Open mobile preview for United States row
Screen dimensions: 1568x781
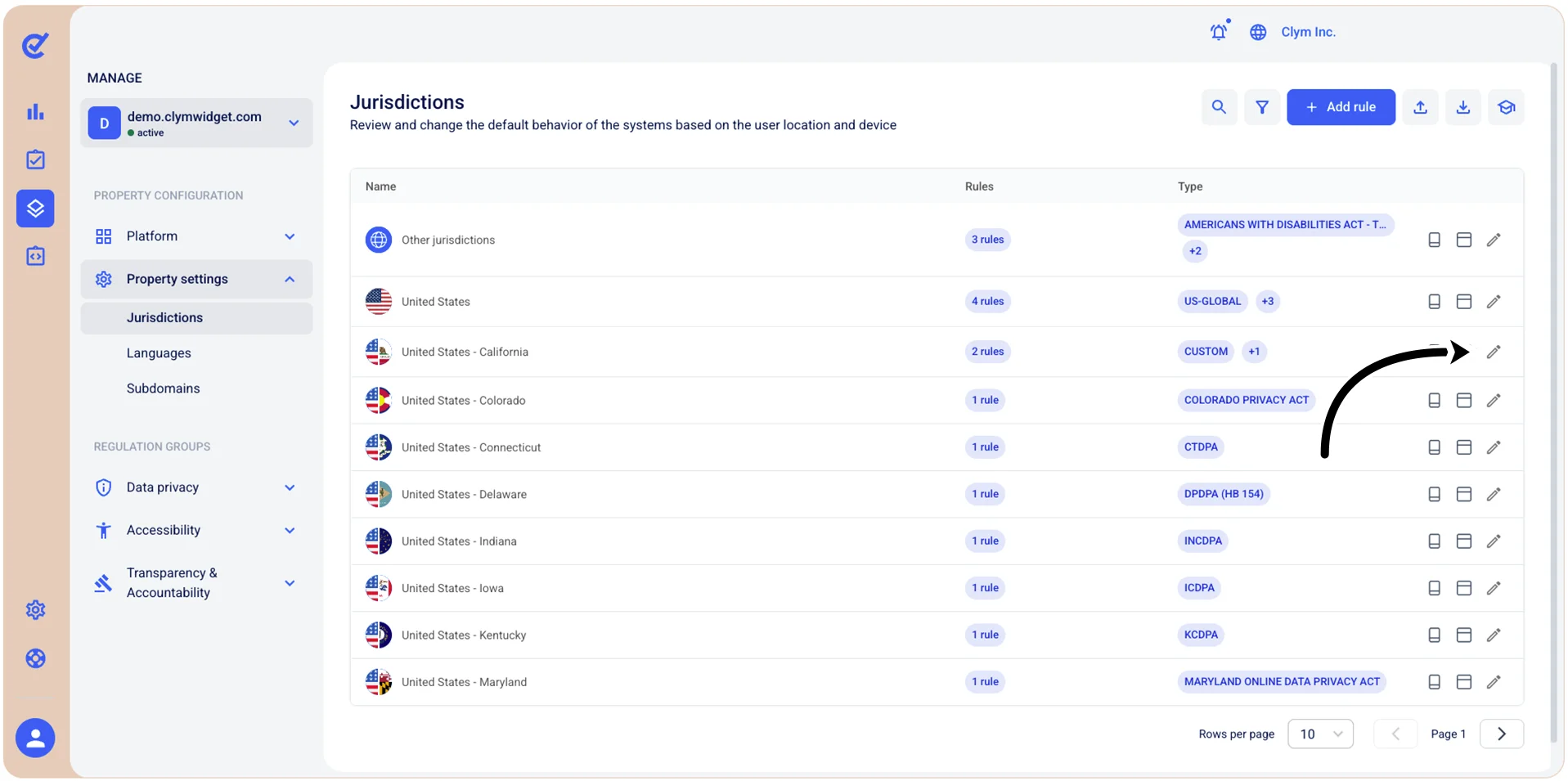point(1434,302)
